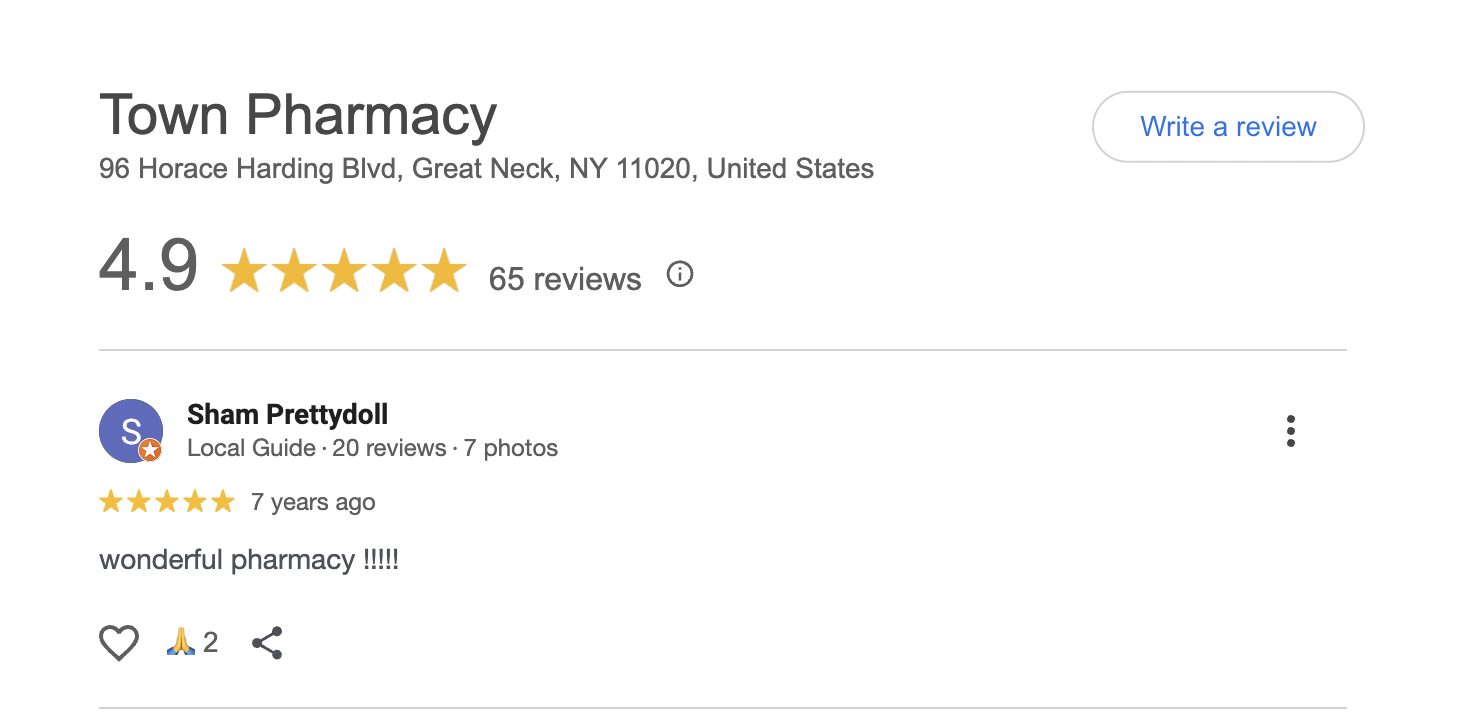Click the "7 years ago" timestamp

click(x=313, y=501)
